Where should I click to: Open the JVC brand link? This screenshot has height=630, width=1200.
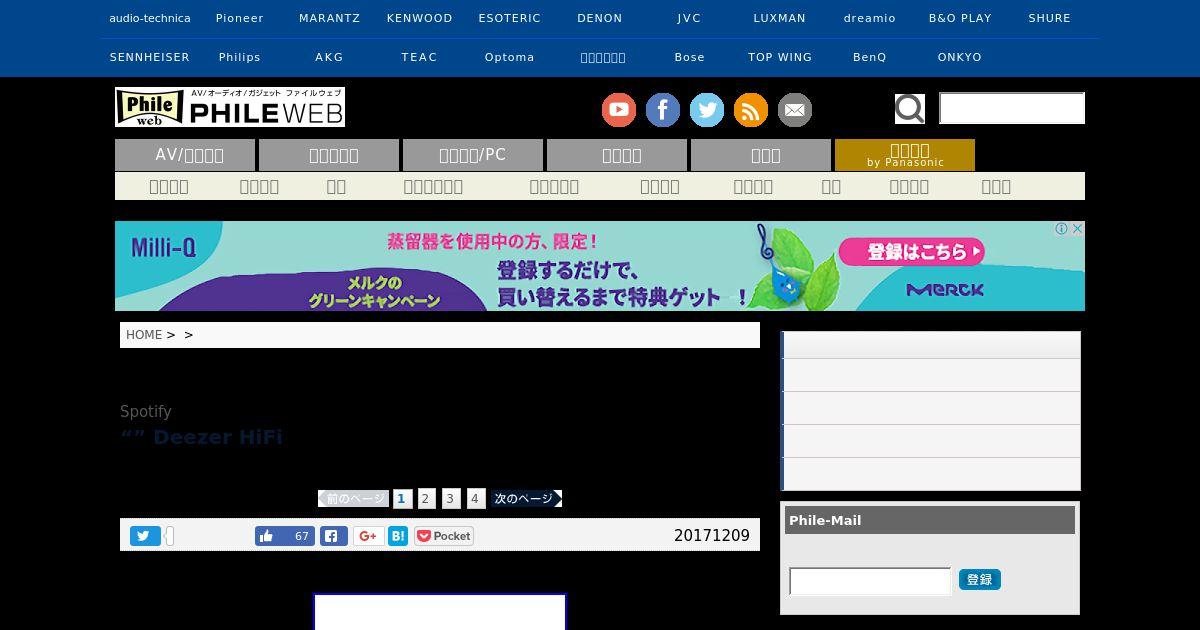pyautogui.click(x=690, y=18)
